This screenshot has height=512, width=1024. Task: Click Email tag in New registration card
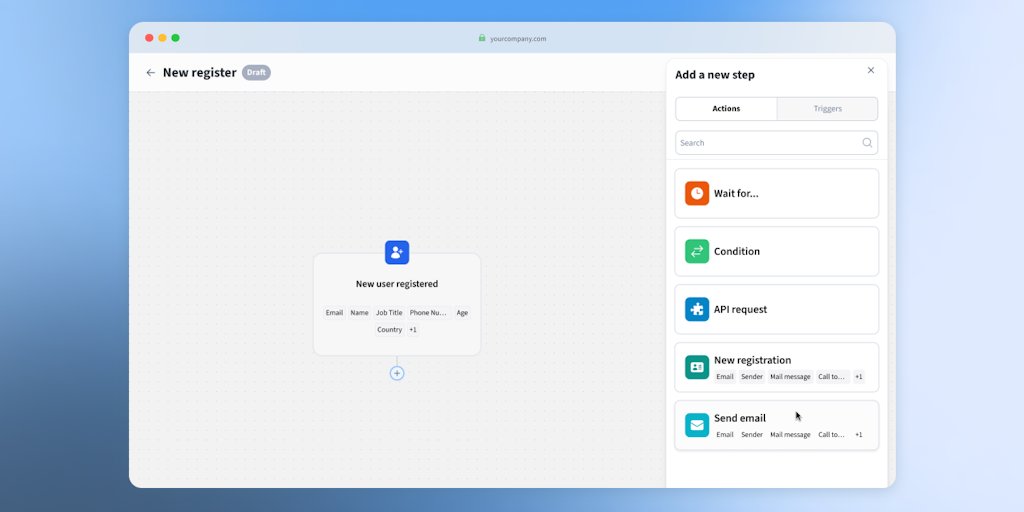725,377
